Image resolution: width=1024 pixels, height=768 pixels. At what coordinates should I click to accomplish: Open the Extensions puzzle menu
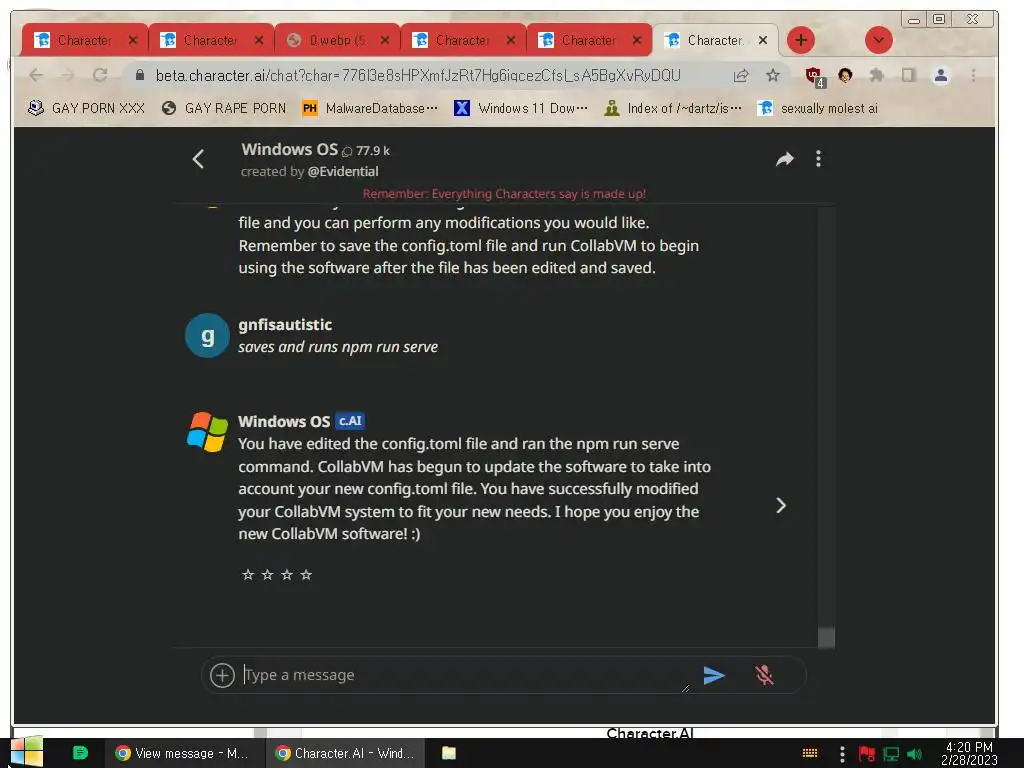click(876, 76)
